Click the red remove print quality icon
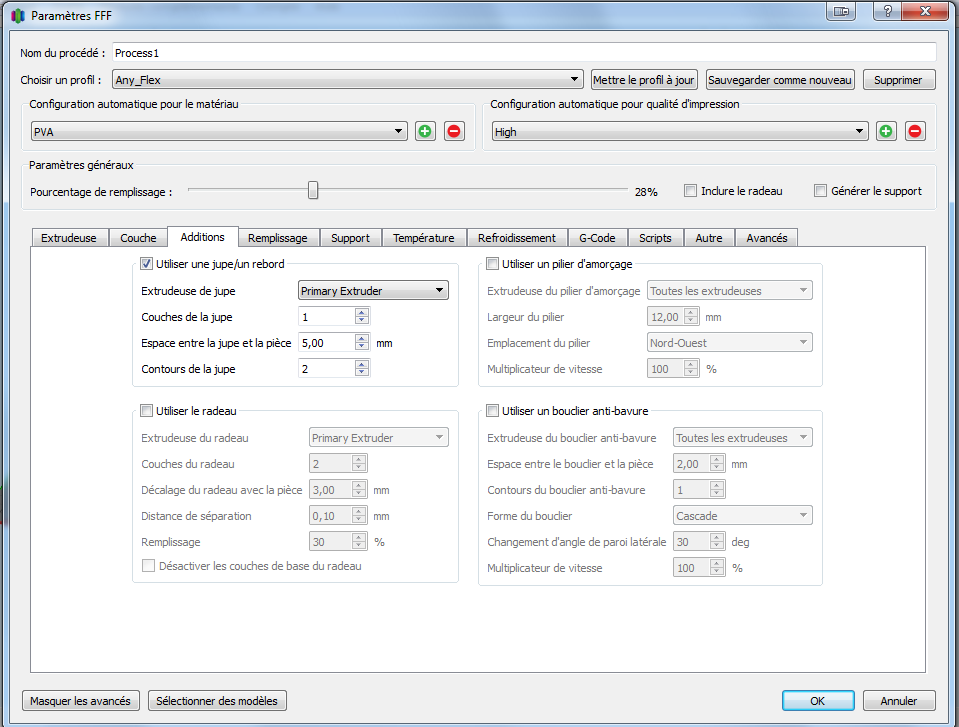Viewport: 959px width, 727px height. pos(915,131)
